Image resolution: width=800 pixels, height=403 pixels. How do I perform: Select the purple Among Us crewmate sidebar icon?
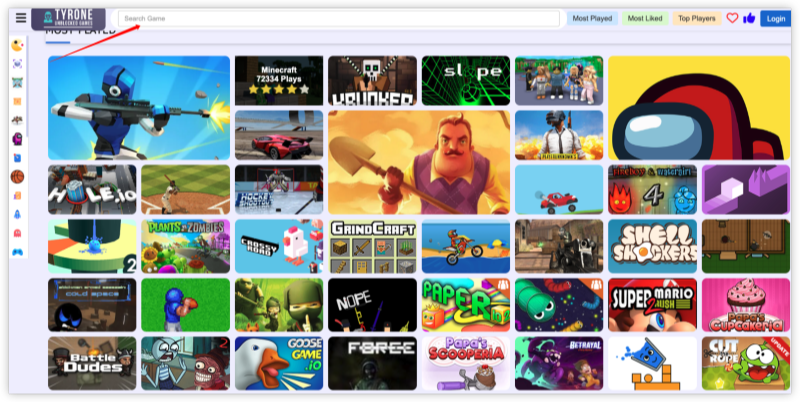pos(17,138)
